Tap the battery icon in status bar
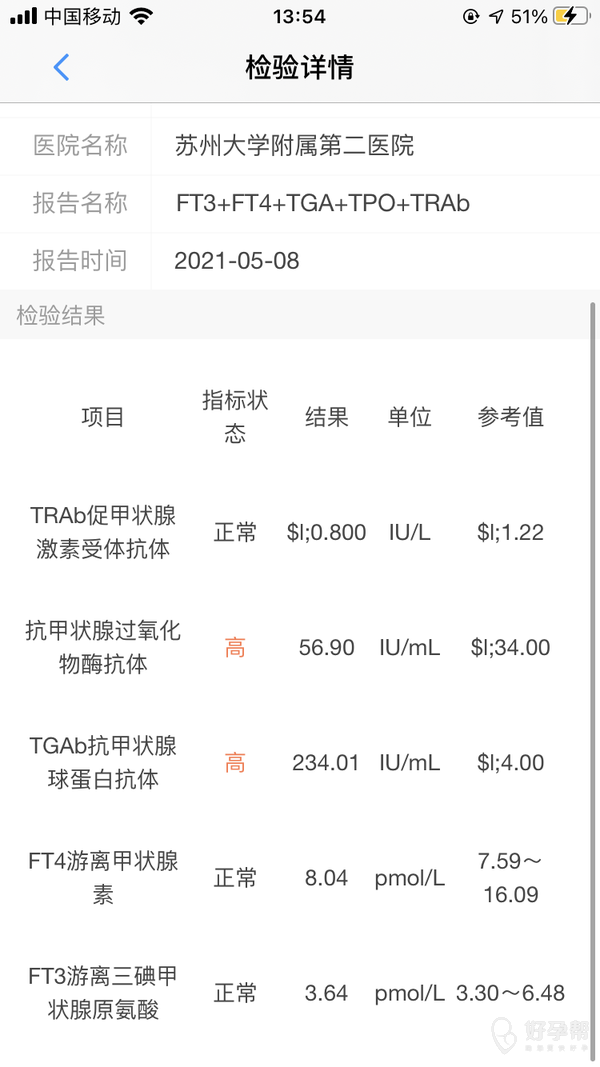 coord(570,16)
